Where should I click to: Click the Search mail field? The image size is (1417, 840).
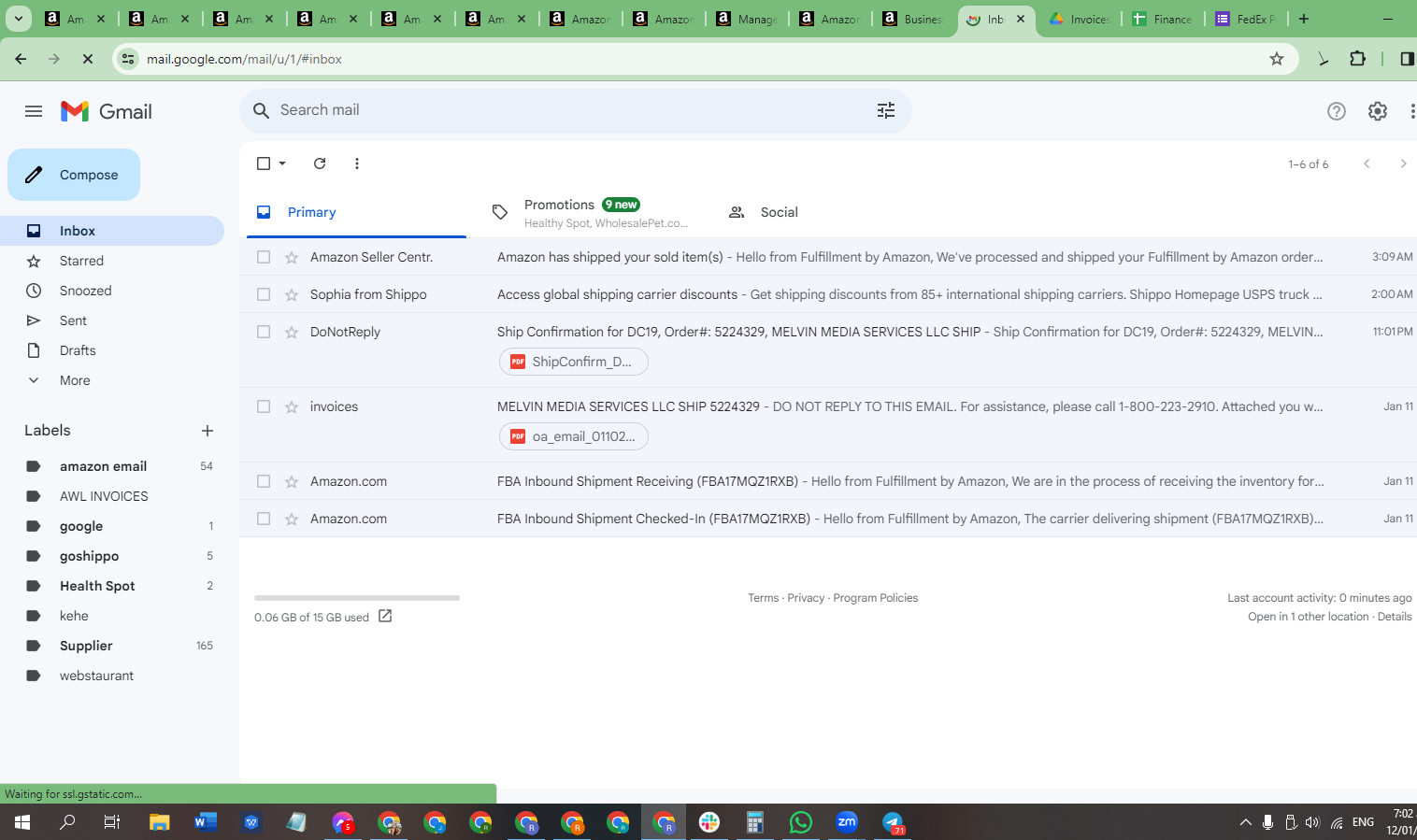pyautogui.click(x=575, y=110)
